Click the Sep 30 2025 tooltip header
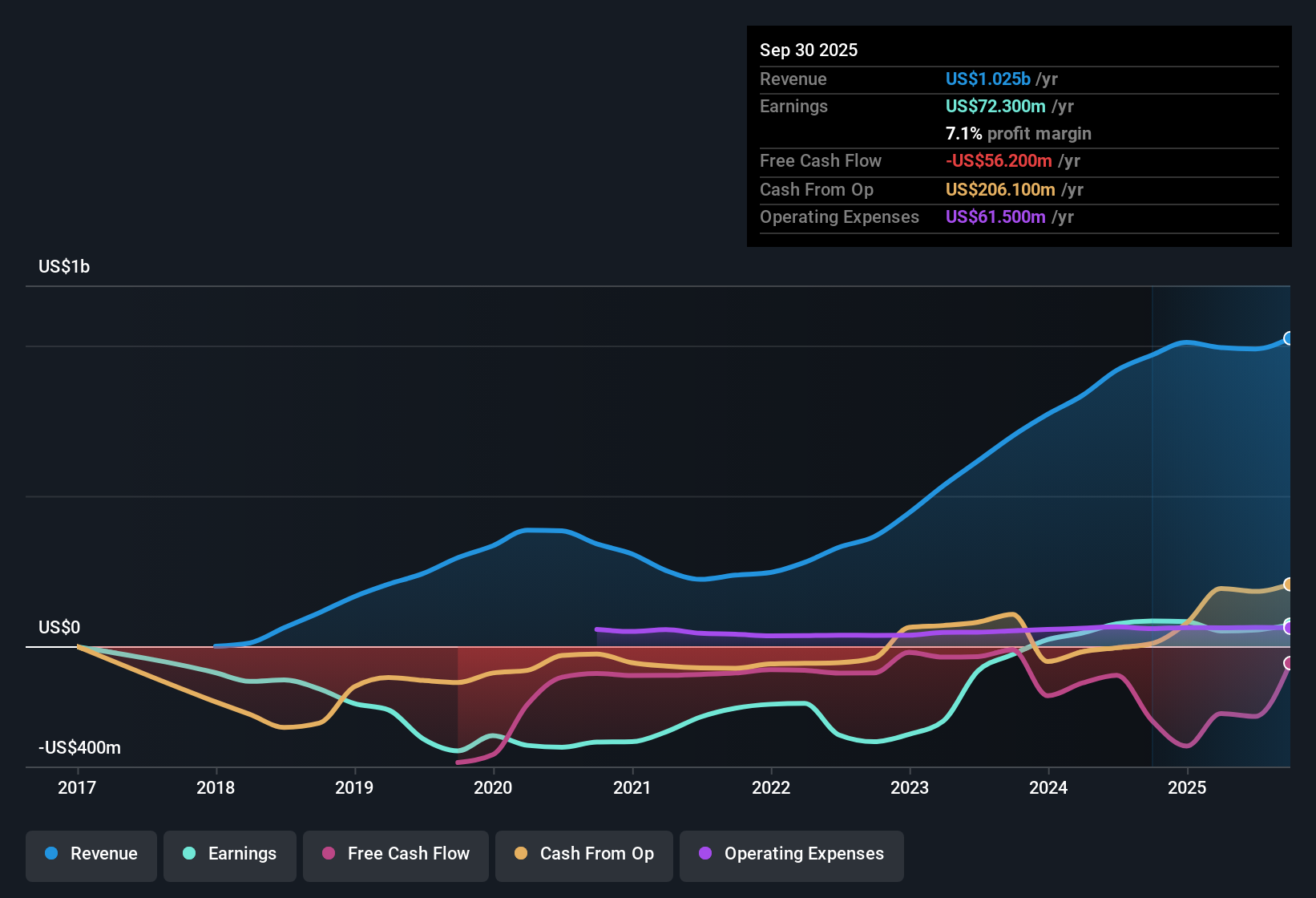Screen dimensions: 1316x898 809,50
